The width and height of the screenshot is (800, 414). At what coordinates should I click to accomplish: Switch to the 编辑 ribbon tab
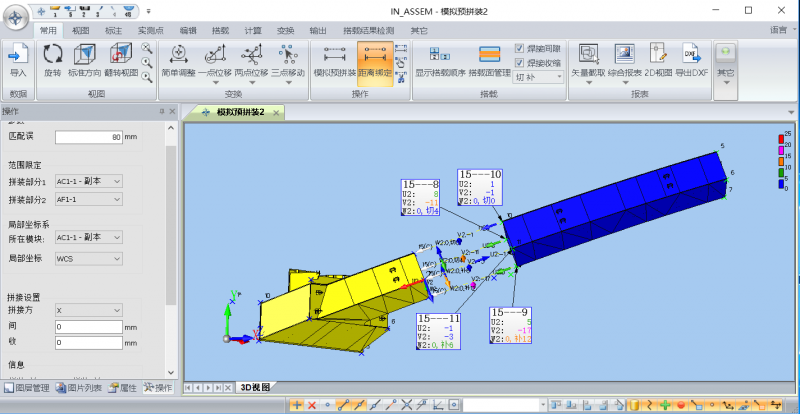point(188,31)
